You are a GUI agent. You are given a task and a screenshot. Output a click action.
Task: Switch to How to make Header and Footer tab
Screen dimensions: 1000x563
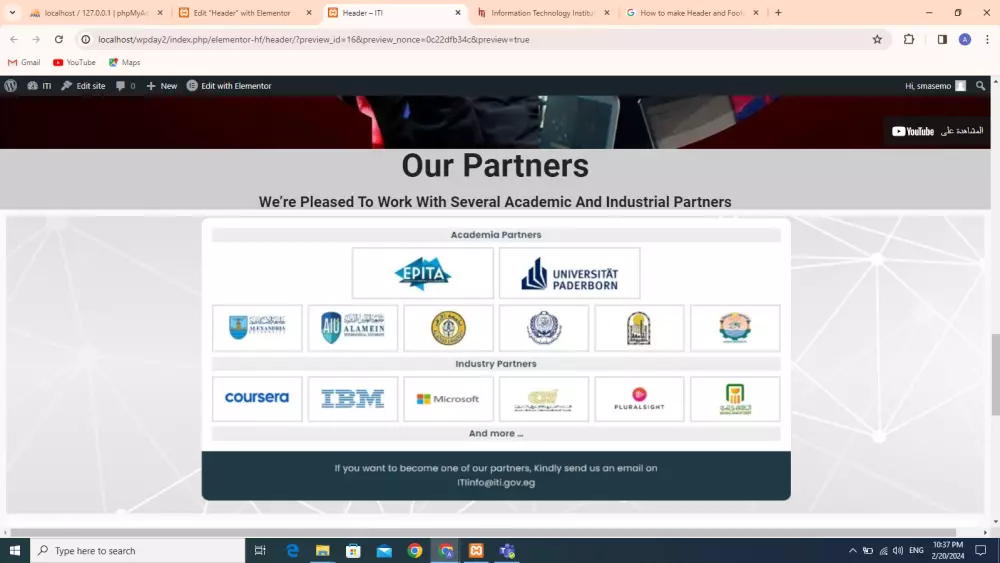693,13
